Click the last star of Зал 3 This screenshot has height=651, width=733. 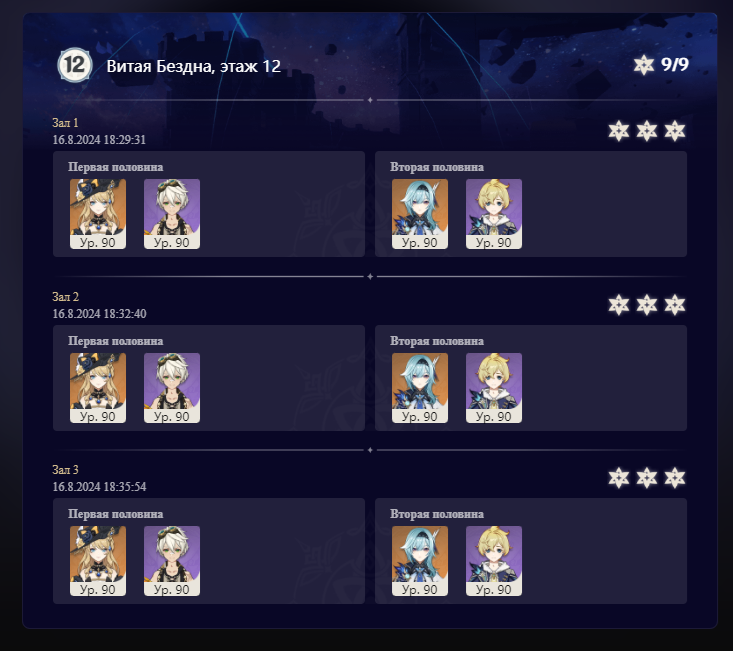tap(675, 478)
